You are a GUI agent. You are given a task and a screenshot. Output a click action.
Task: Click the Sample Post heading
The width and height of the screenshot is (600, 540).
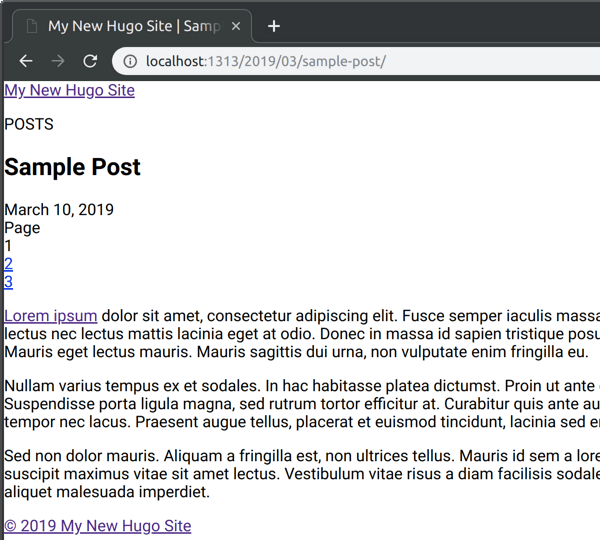(72, 167)
